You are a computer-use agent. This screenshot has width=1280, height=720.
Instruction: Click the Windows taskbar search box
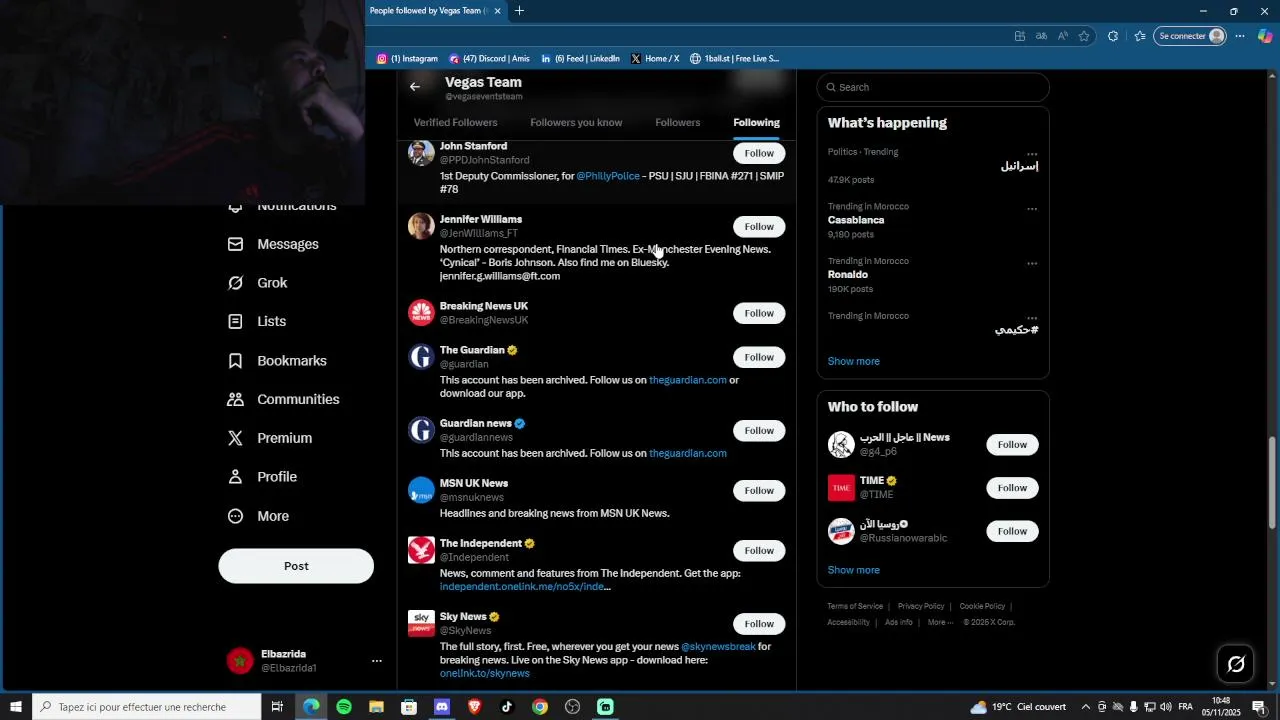(x=147, y=707)
